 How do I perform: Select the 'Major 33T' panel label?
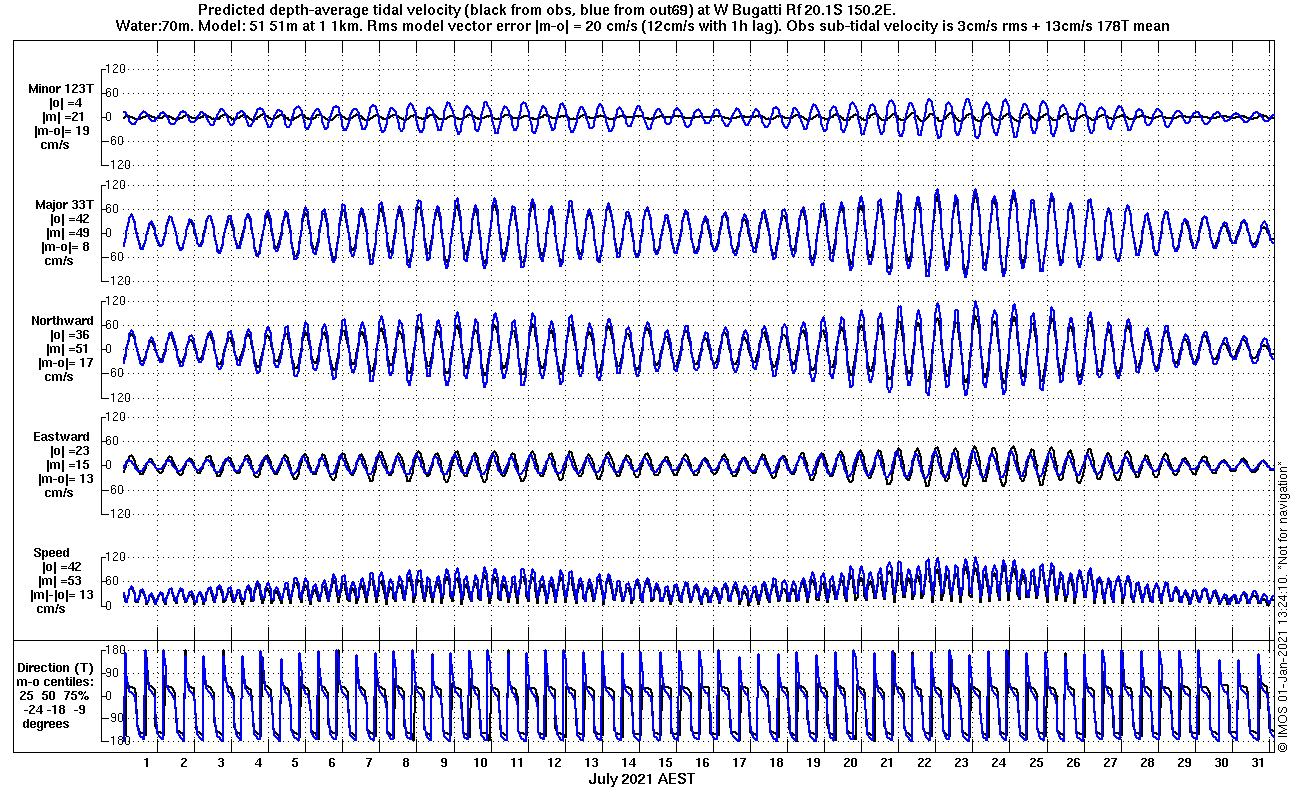64,205
